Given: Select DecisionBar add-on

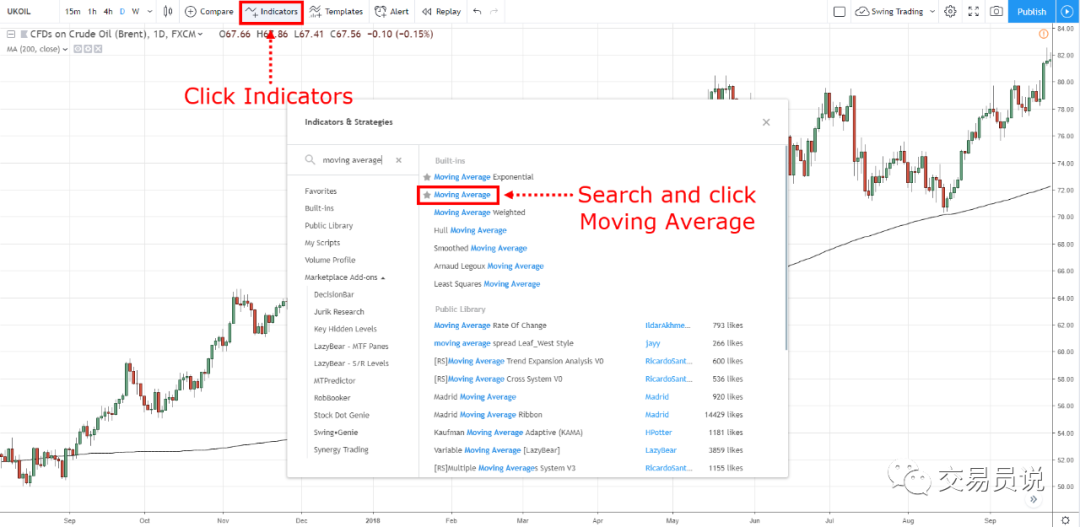Looking at the screenshot, I should click(333, 294).
